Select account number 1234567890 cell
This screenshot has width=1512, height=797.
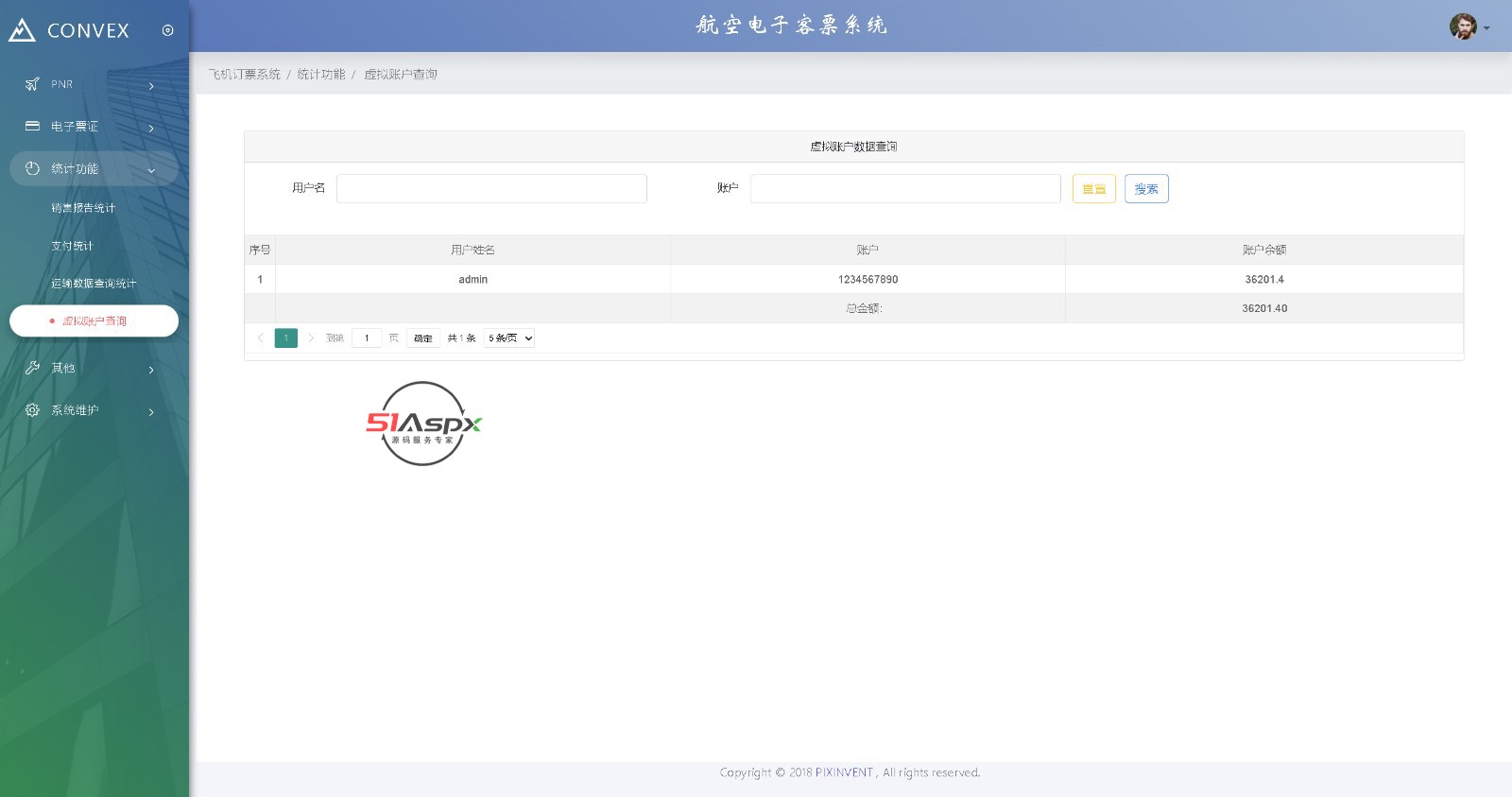[x=868, y=279]
